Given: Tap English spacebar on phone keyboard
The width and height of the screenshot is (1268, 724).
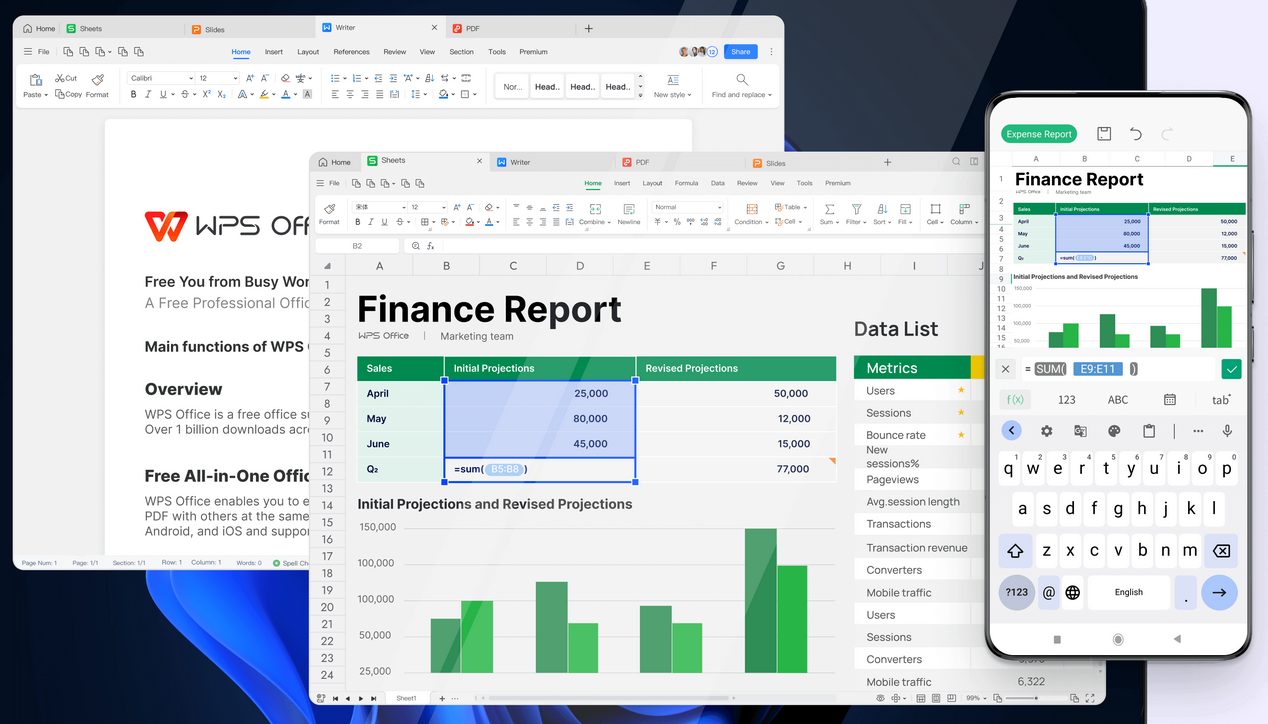Looking at the screenshot, I should click(1128, 592).
